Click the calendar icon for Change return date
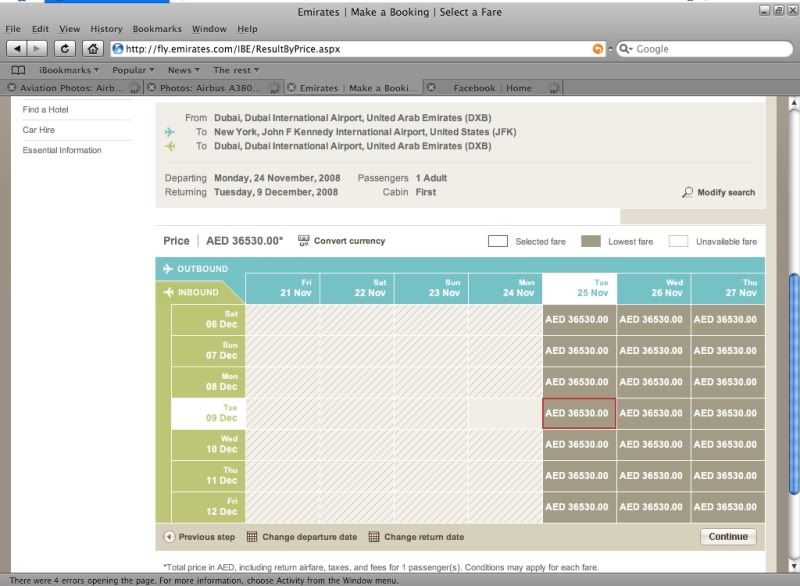The image size is (800, 586). pos(374,537)
